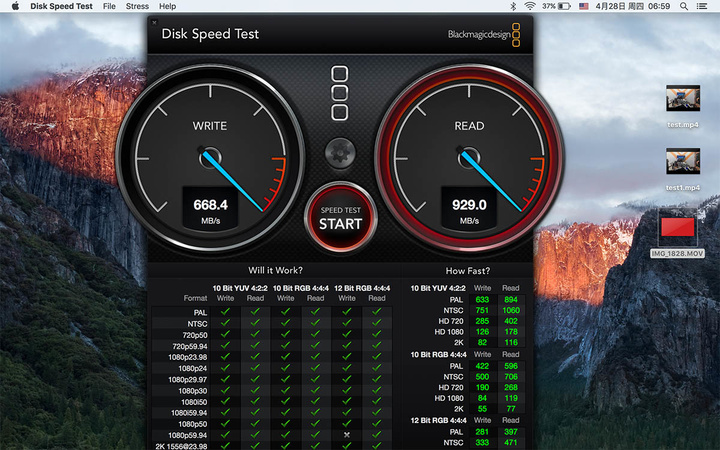Click the PAL row label in Will it Work
Screen dimensions: 720x450
(200, 313)
